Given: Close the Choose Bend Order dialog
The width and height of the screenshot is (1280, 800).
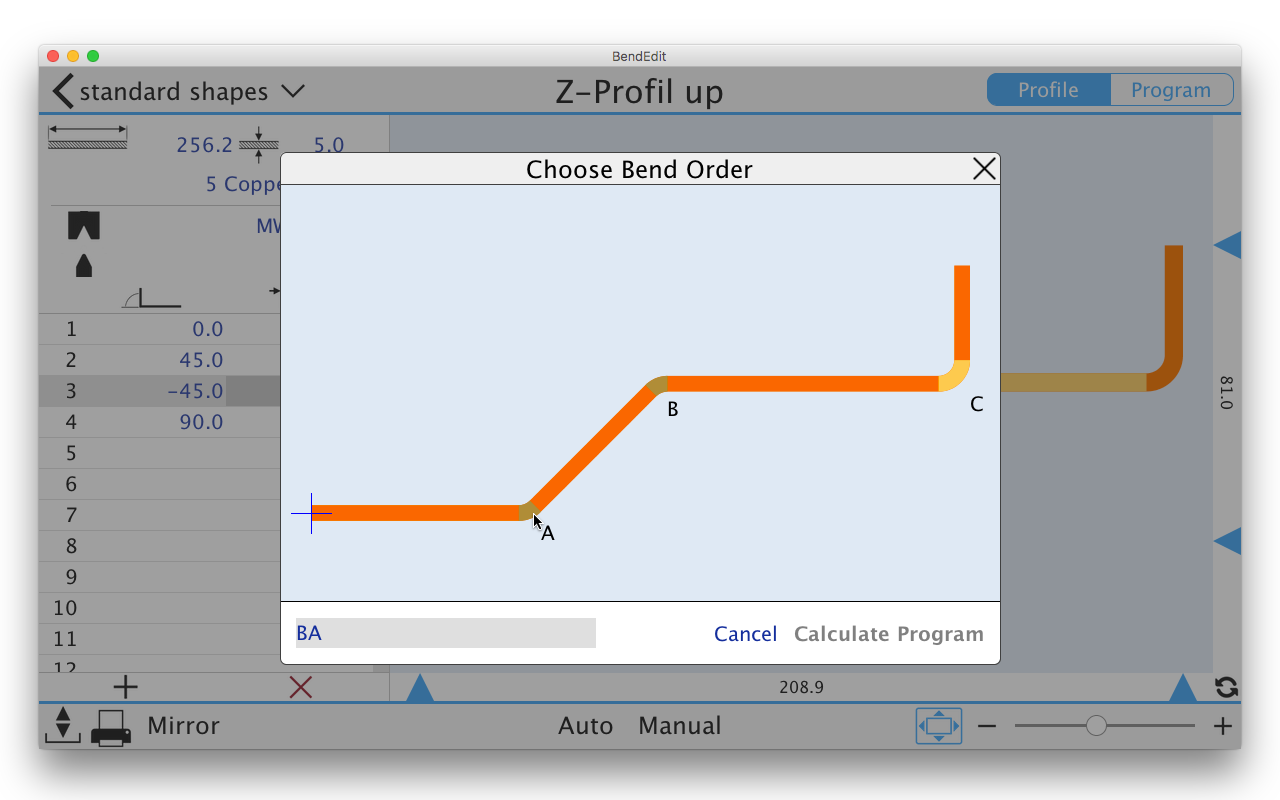Looking at the screenshot, I should click(984, 169).
